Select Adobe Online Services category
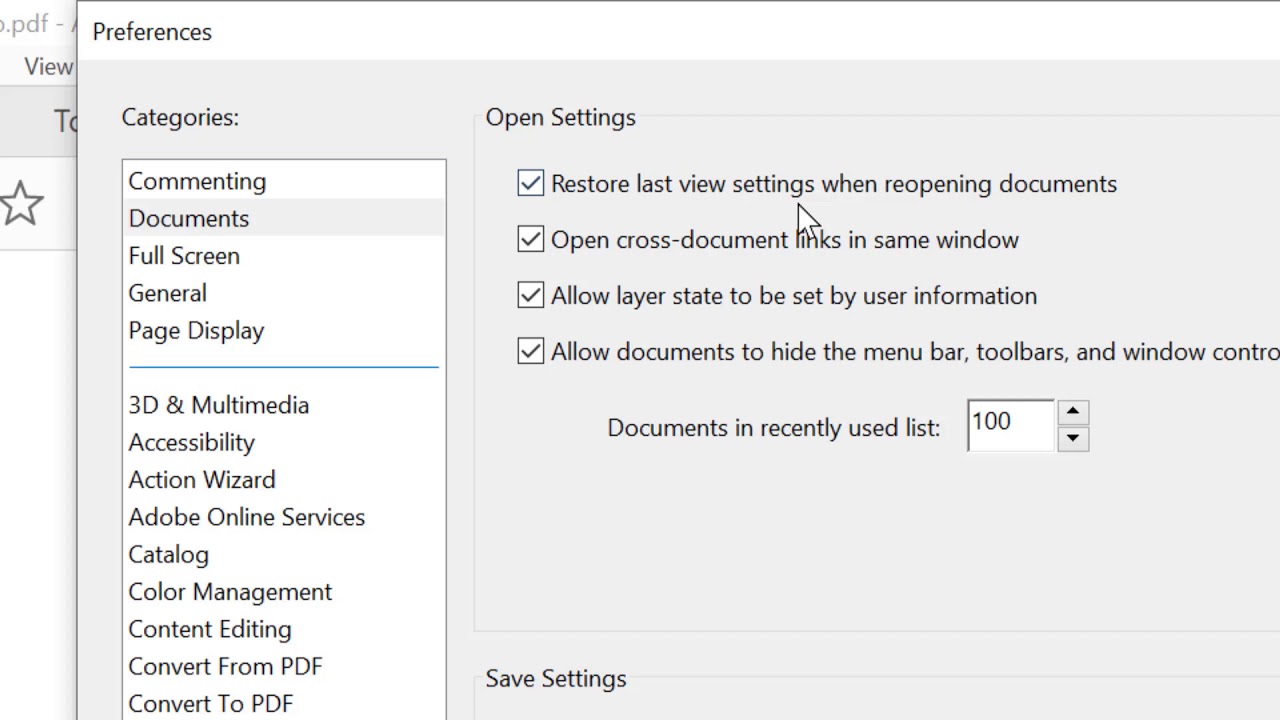This screenshot has height=720, width=1280. [x=247, y=517]
